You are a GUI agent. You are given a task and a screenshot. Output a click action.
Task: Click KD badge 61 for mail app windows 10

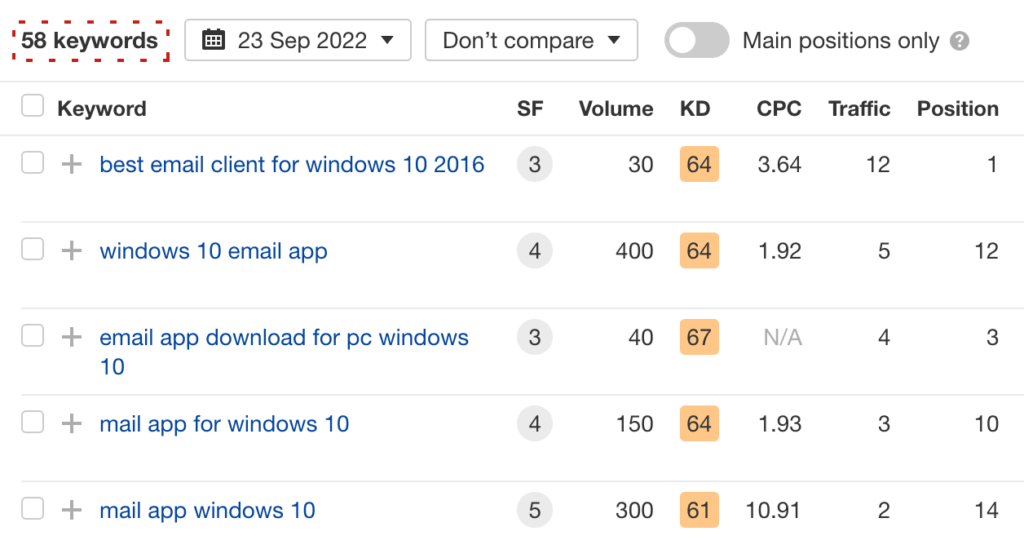(699, 510)
